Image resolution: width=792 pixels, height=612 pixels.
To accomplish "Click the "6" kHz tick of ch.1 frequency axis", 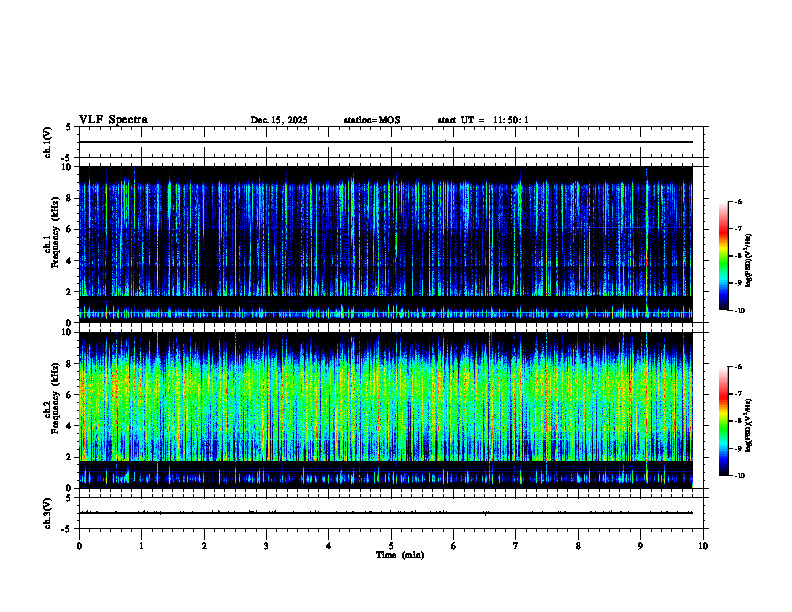I will coord(70,229).
